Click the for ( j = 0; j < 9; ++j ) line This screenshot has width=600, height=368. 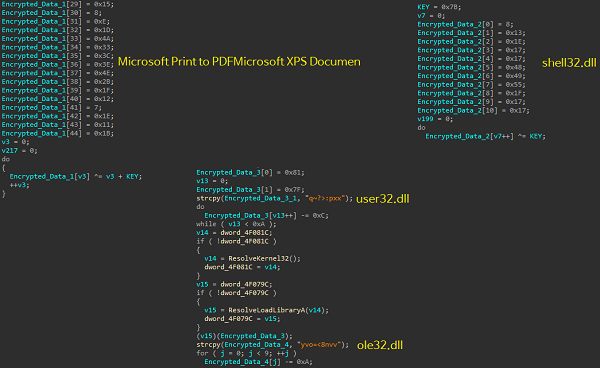point(246,353)
